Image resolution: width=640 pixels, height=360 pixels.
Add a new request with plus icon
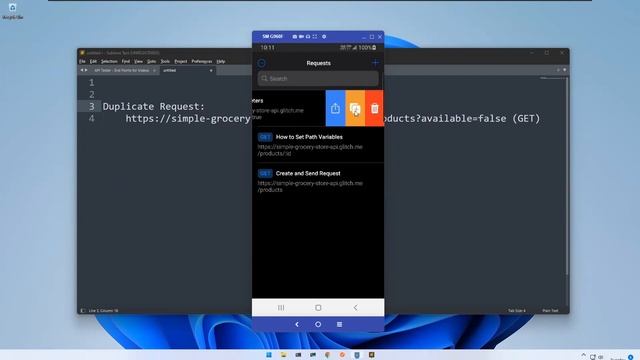375,63
